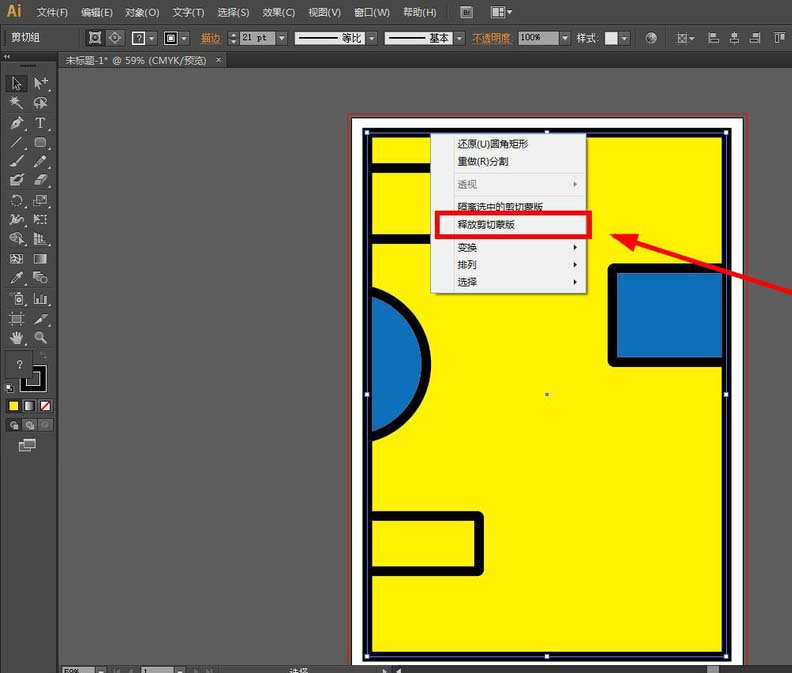Toggle the None (no fill) mode button
The height and width of the screenshot is (673, 792).
[45, 406]
